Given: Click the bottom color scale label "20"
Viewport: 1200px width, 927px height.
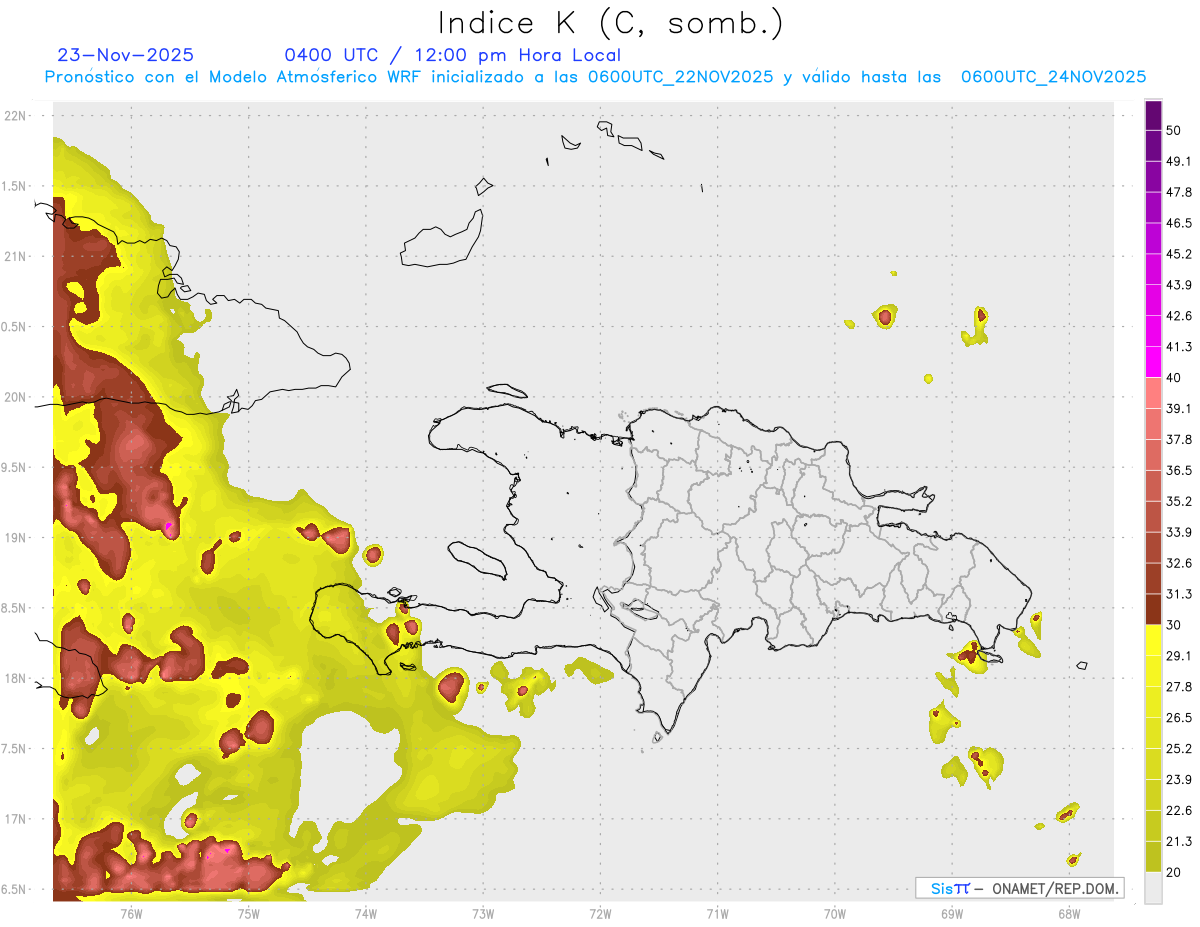Looking at the screenshot, I should 1173,872.
